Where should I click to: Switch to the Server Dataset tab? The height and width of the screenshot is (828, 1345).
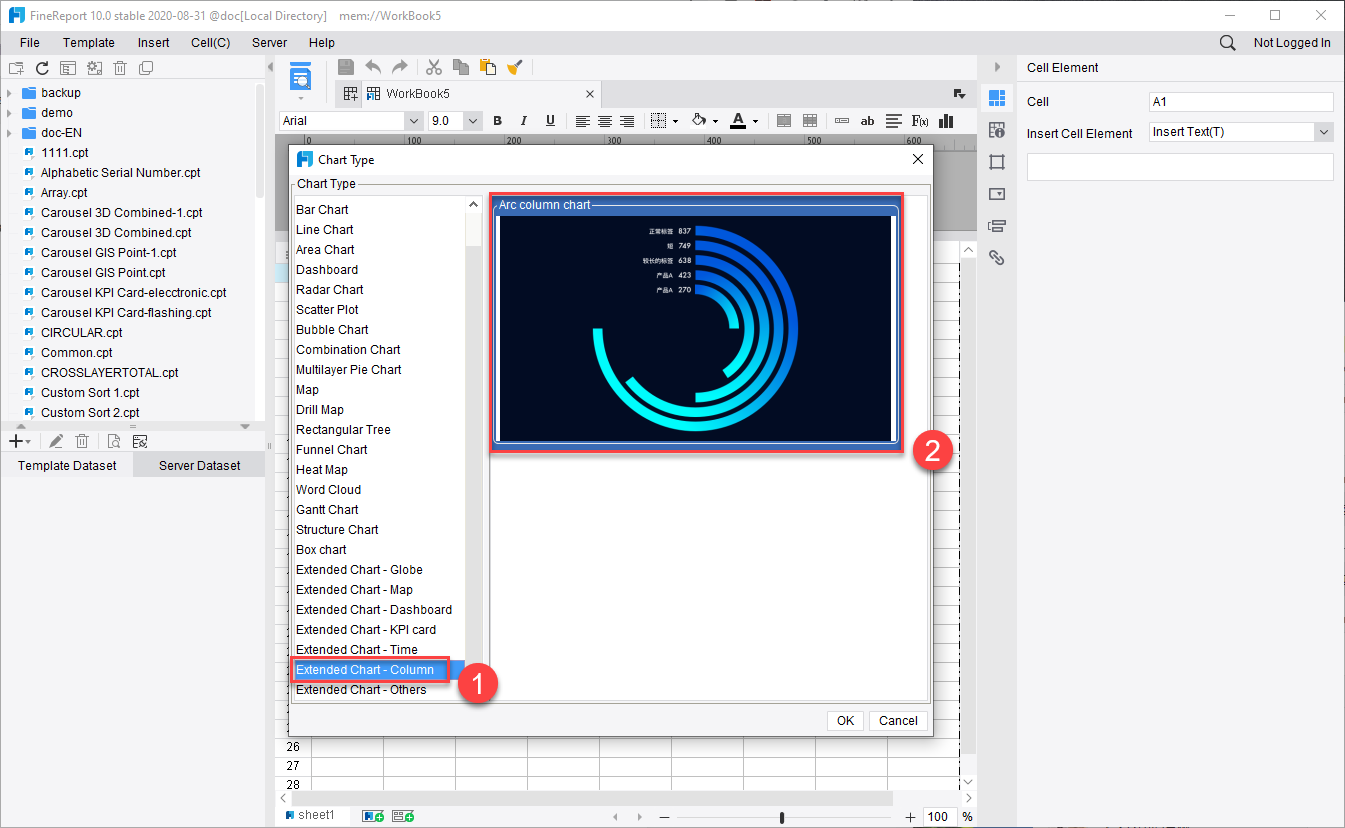pos(199,466)
